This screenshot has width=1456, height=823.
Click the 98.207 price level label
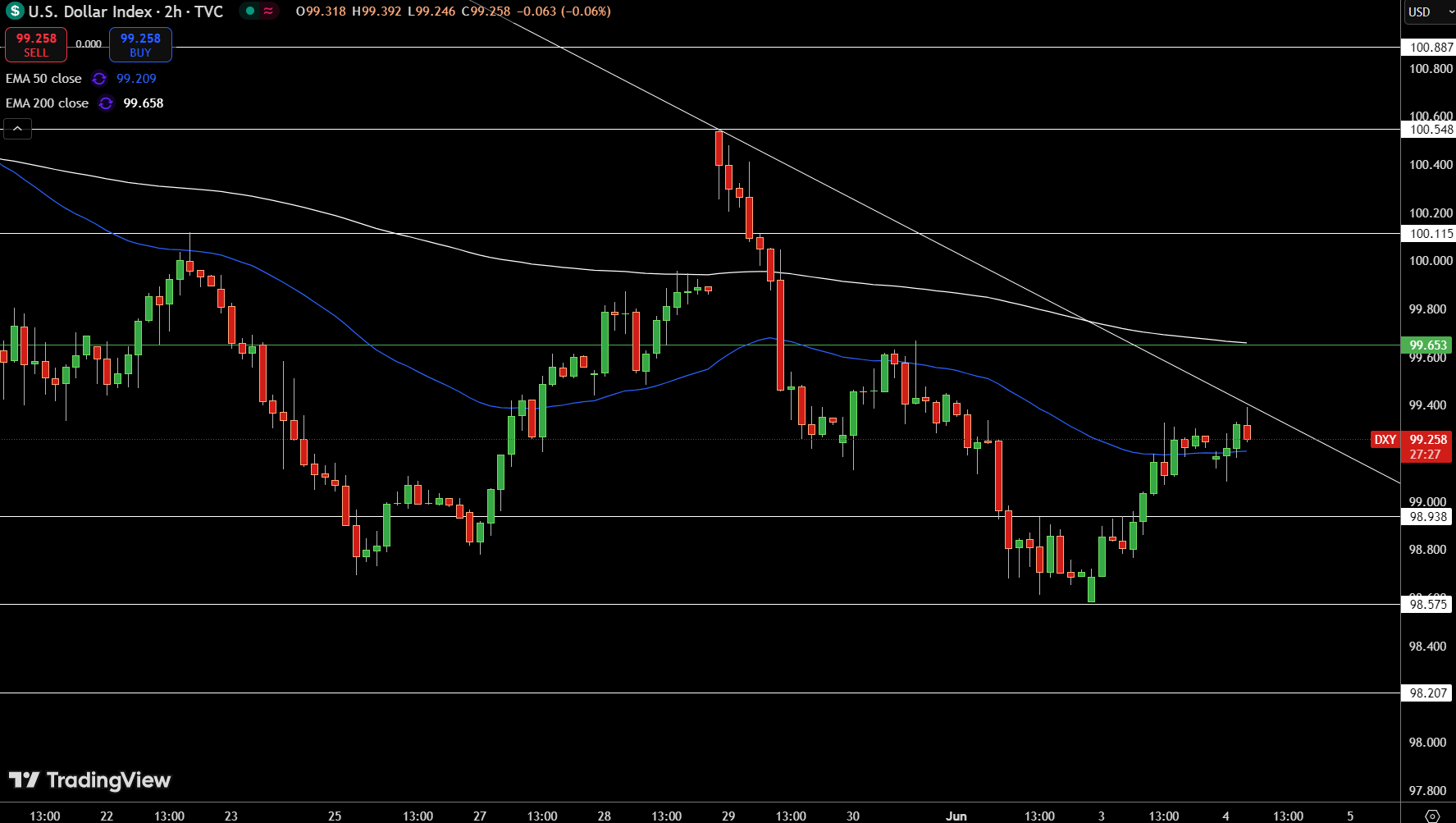pos(1427,693)
